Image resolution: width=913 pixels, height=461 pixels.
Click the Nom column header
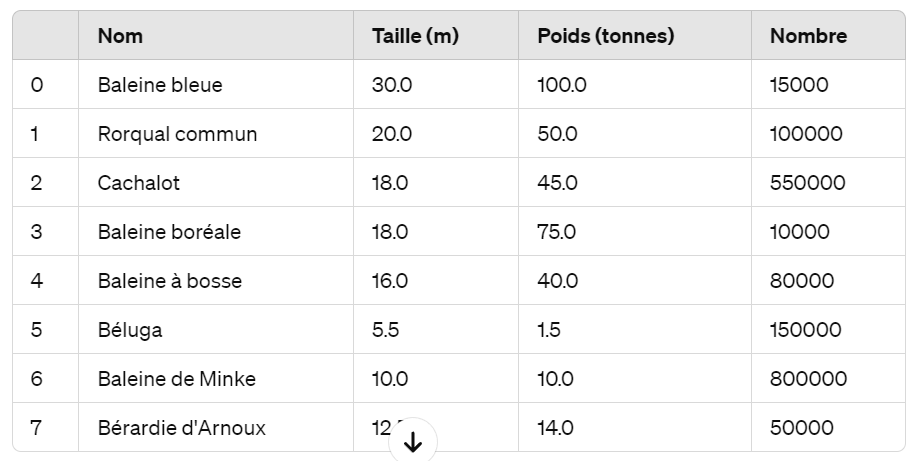(120, 36)
